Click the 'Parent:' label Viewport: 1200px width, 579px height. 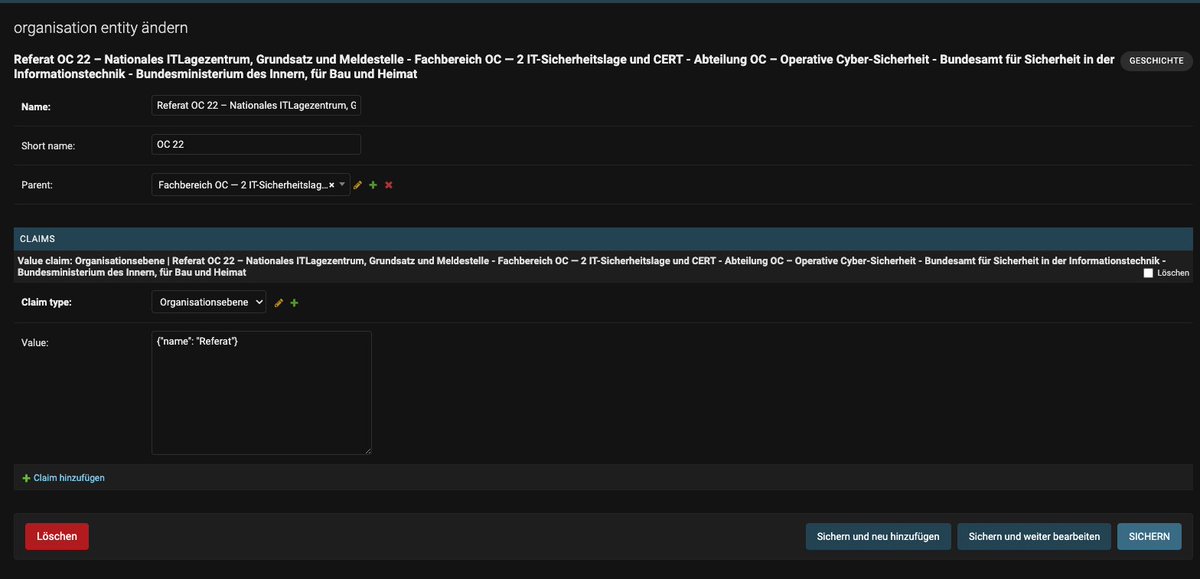tap(37, 185)
